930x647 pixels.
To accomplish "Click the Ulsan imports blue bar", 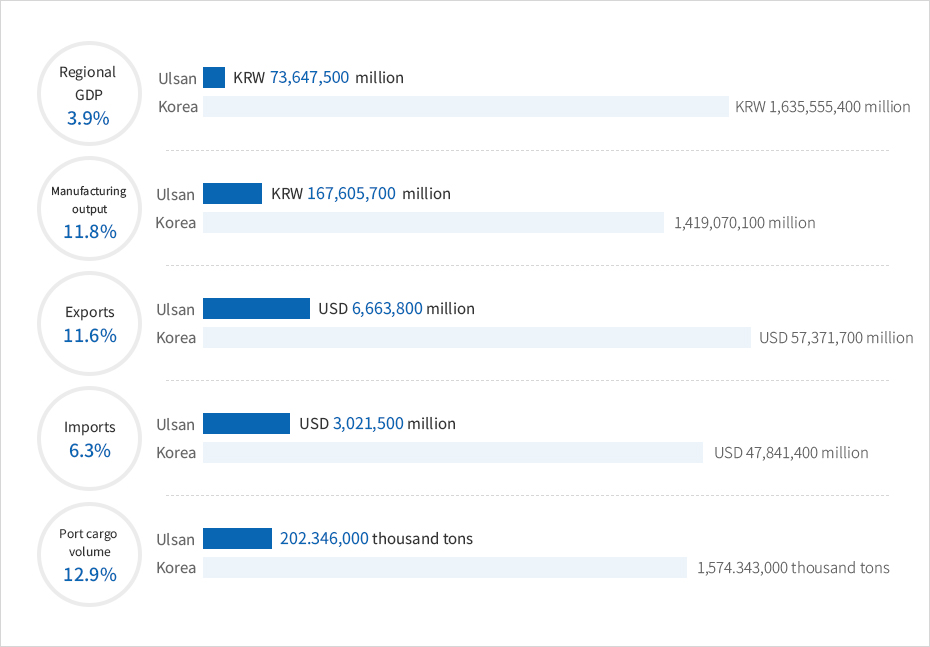I will tap(246, 423).
